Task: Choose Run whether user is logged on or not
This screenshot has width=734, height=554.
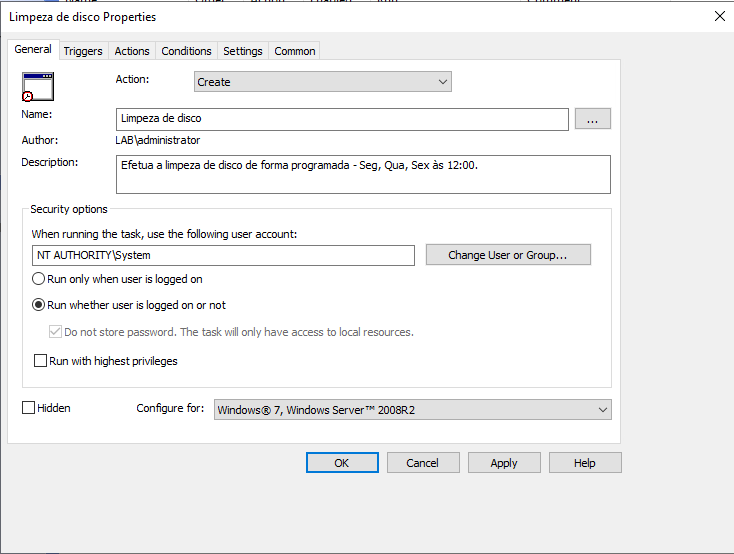Action: [x=40, y=306]
